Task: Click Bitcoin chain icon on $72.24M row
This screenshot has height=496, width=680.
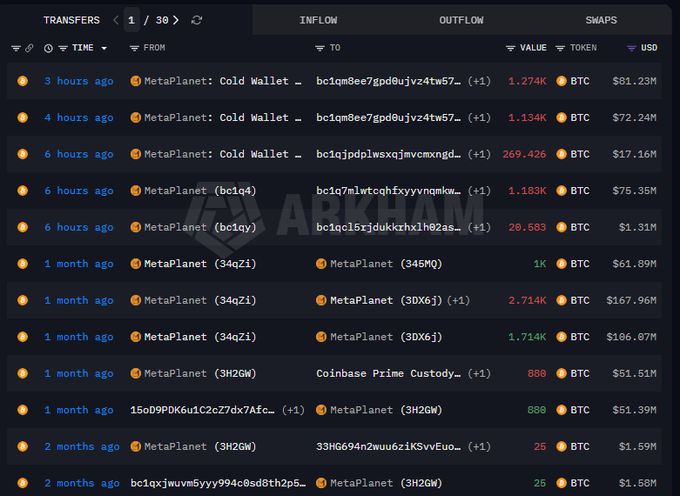Action: 23,117
